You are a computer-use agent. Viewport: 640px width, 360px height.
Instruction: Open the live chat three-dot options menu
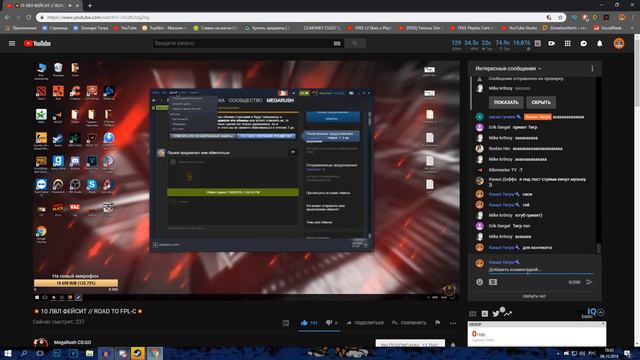click(x=592, y=69)
